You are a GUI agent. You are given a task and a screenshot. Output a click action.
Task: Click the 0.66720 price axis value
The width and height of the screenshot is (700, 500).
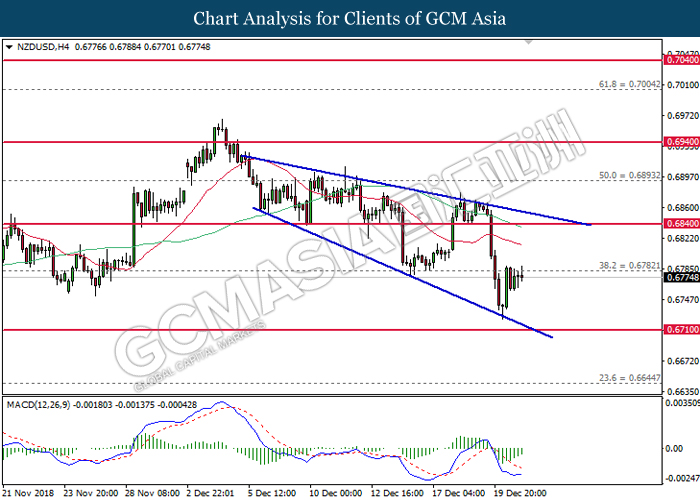tap(683, 361)
